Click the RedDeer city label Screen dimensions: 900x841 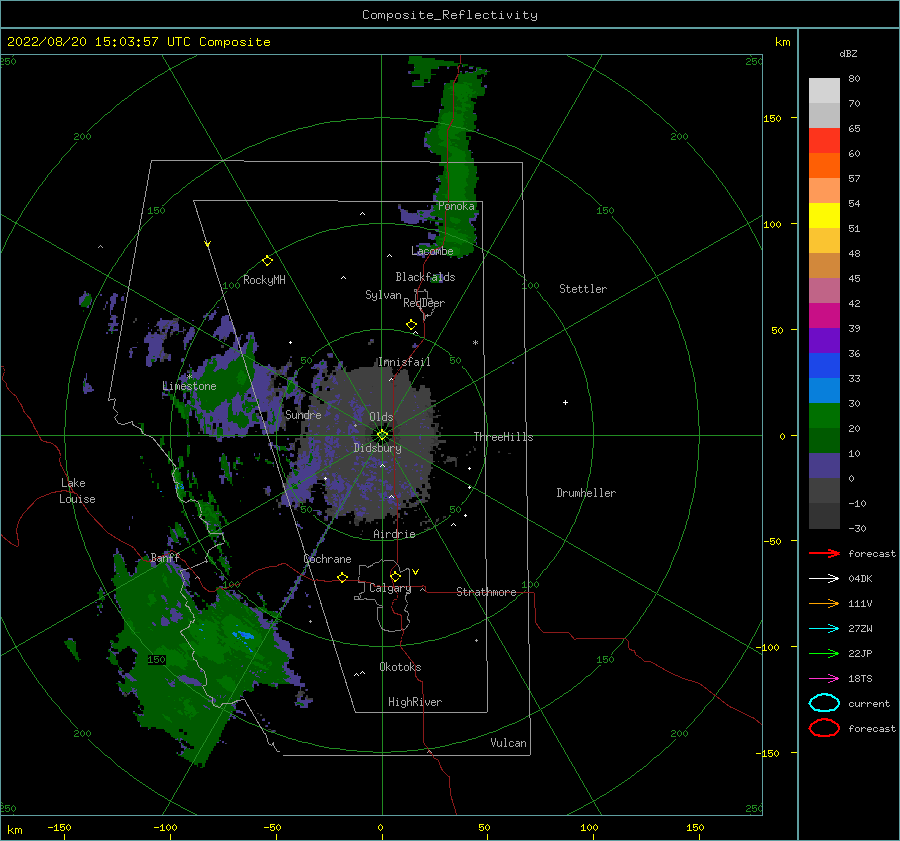click(424, 303)
